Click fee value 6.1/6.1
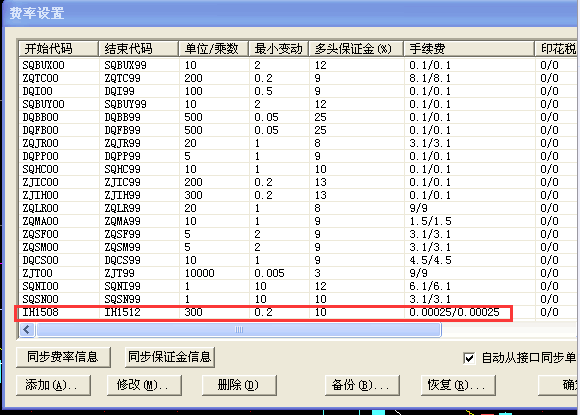The image size is (580, 415). [430, 286]
